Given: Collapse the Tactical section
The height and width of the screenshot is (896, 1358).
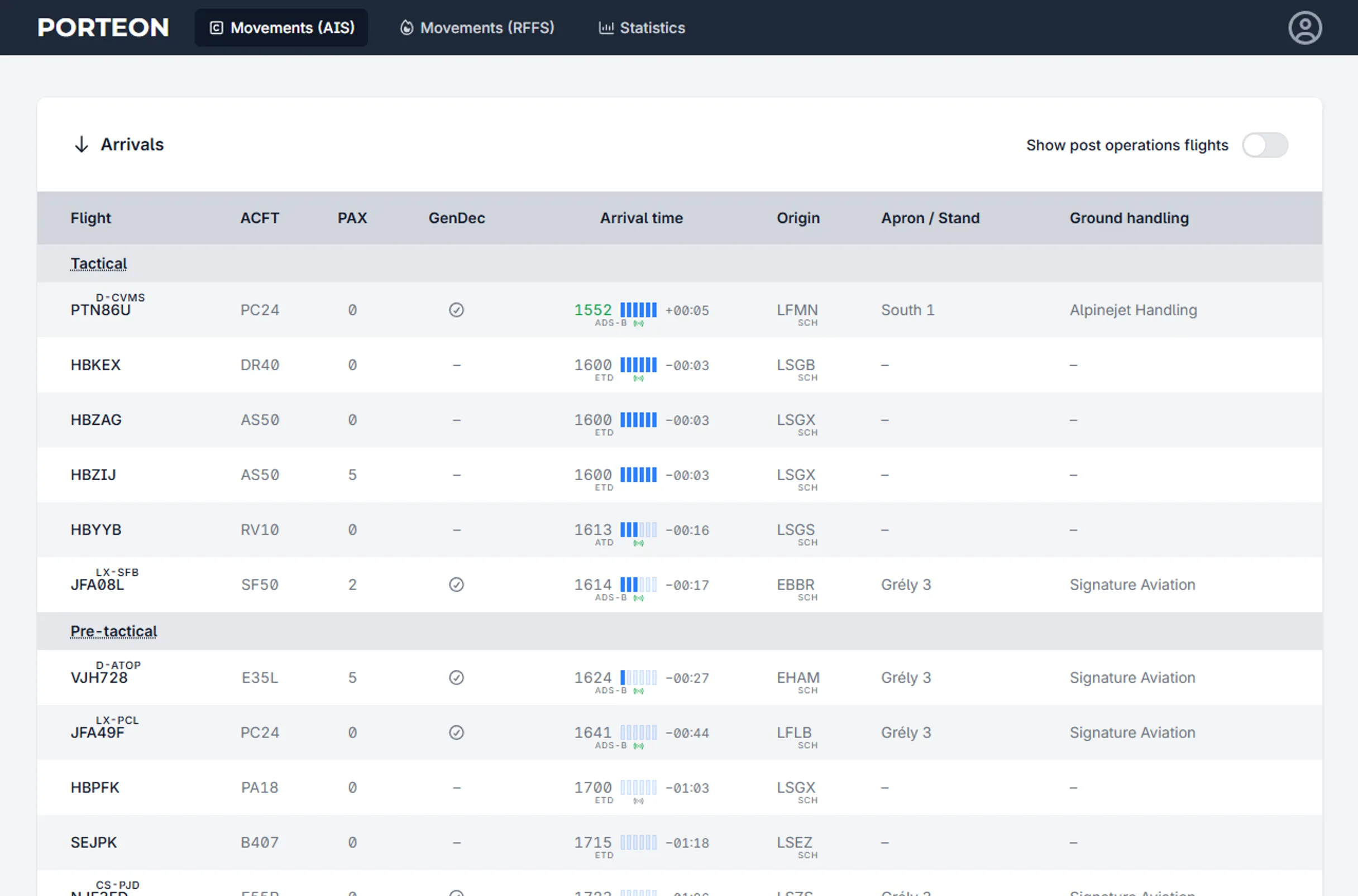Looking at the screenshot, I should [x=98, y=263].
